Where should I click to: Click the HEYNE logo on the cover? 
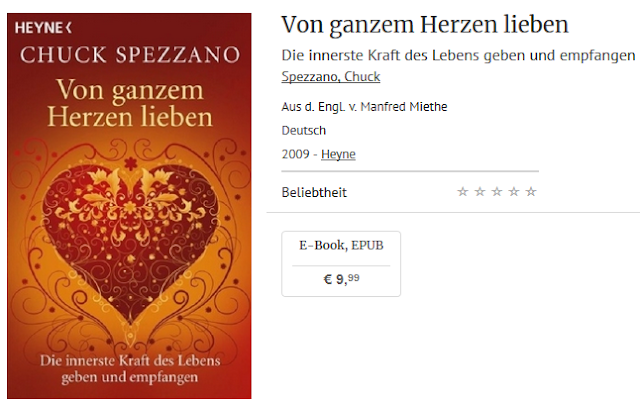click(x=43, y=28)
